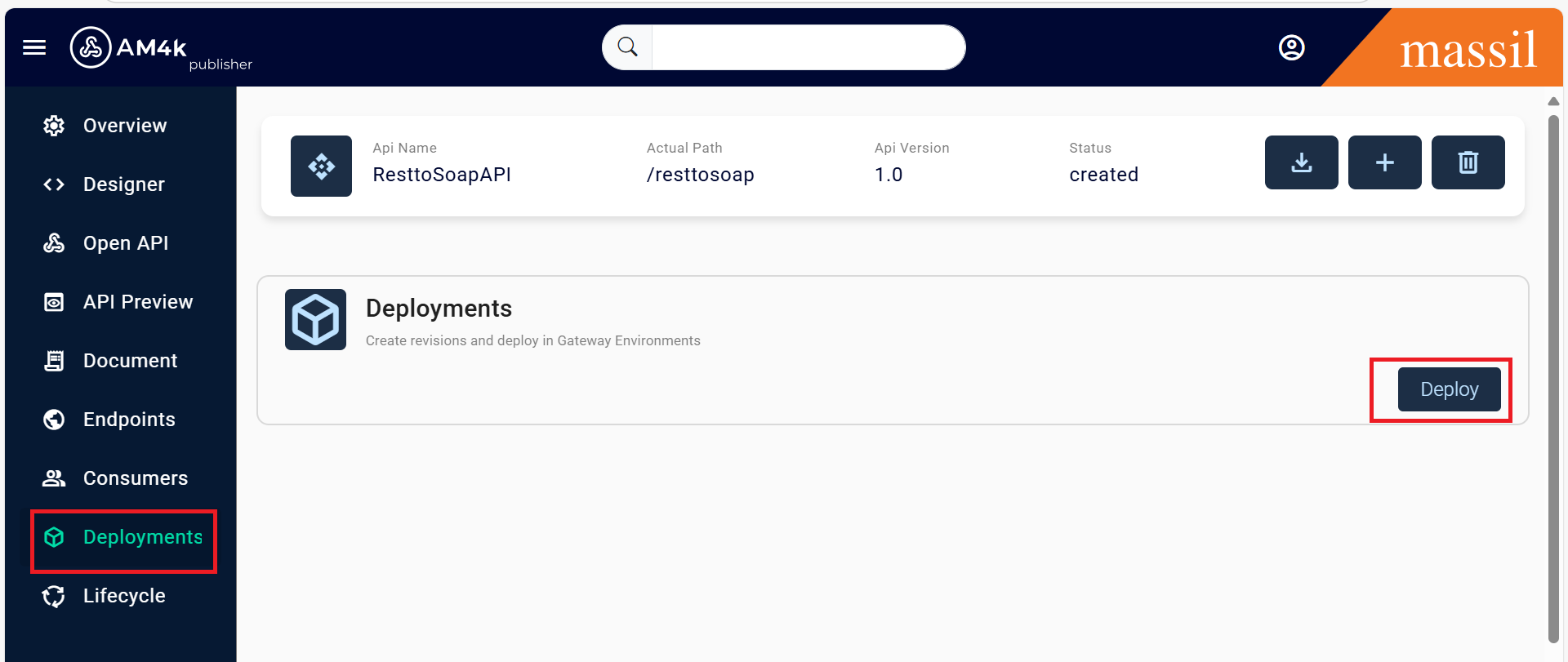The height and width of the screenshot is (662, 1568).
Task: Select Open API from sidebar
Action: [x=125, y=243]
